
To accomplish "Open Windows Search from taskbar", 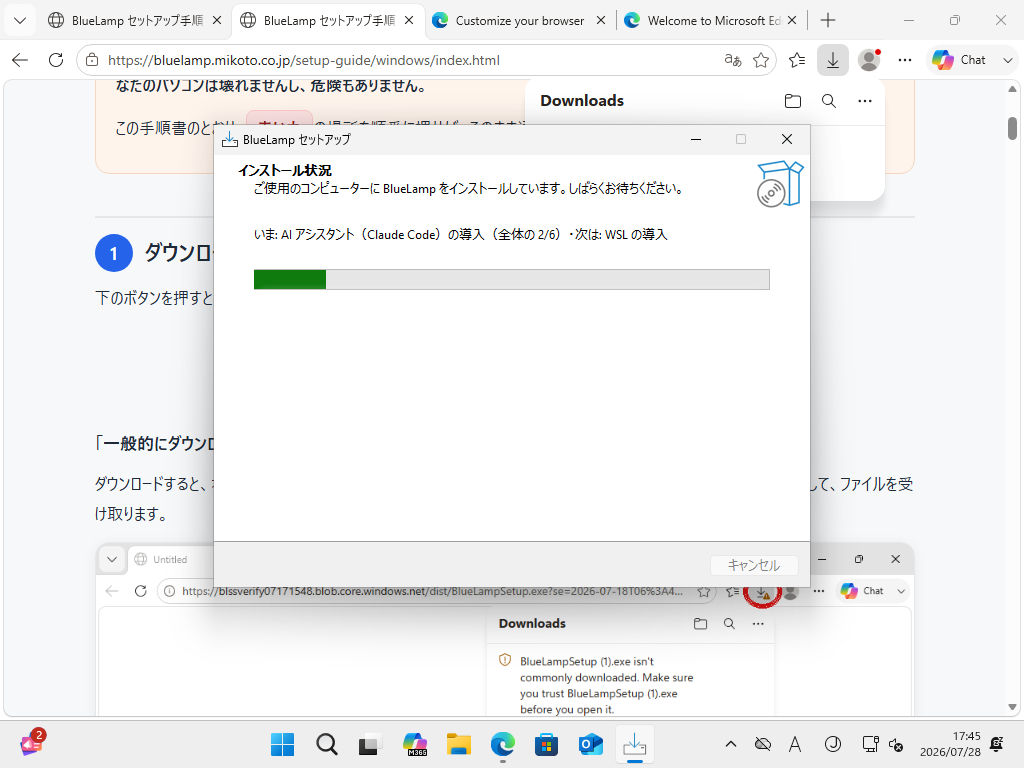I will tap(327, 744).
